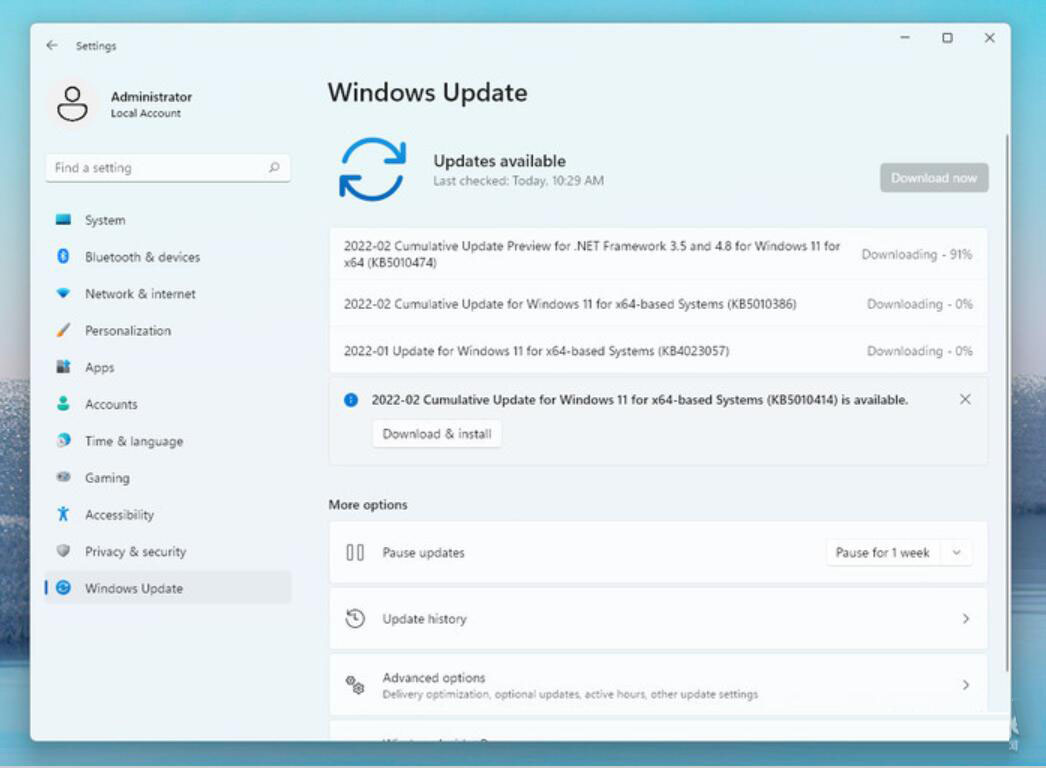Dismiss the KB5010414 available notification

[x=965, y=399]
